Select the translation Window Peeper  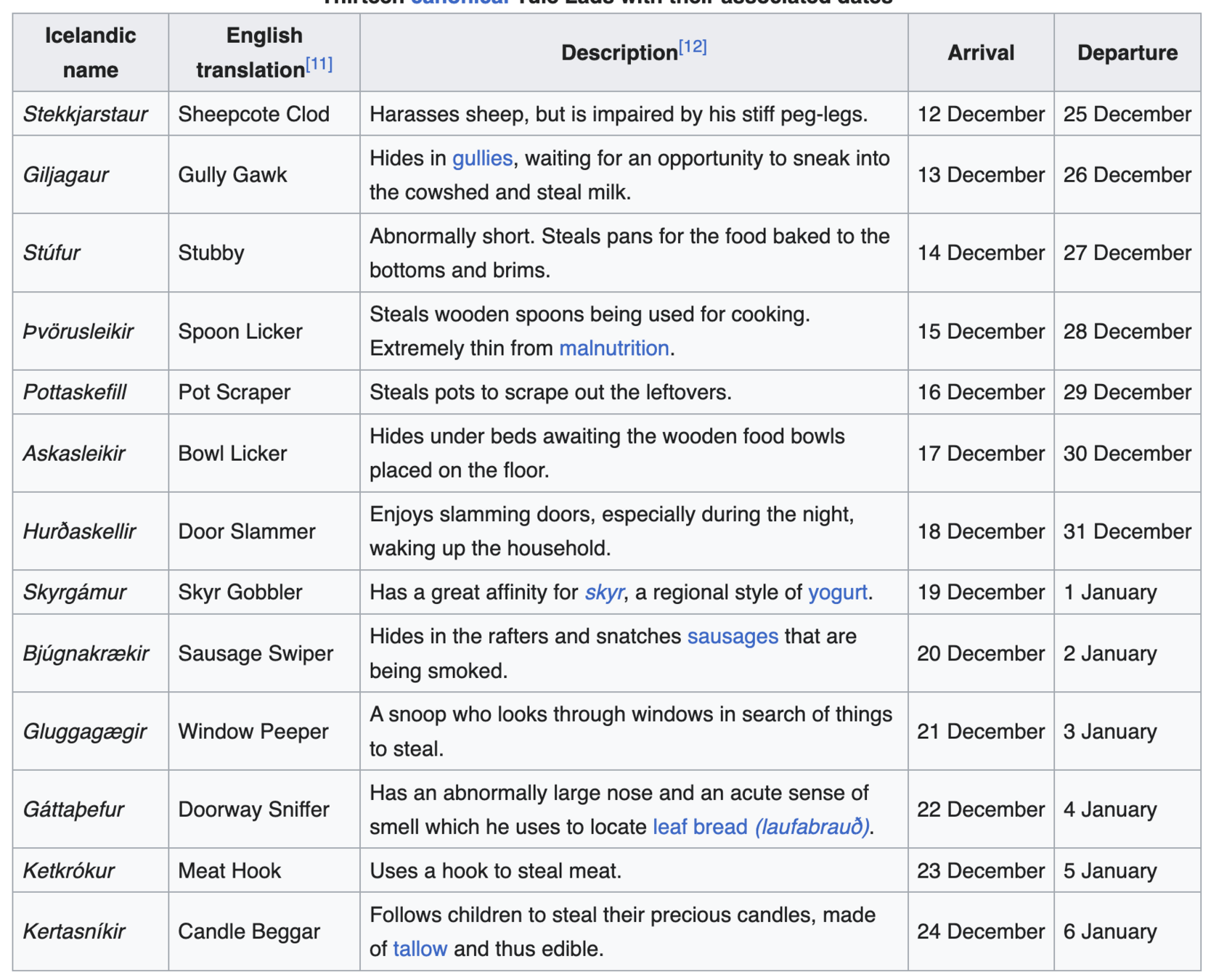point(253,732)
